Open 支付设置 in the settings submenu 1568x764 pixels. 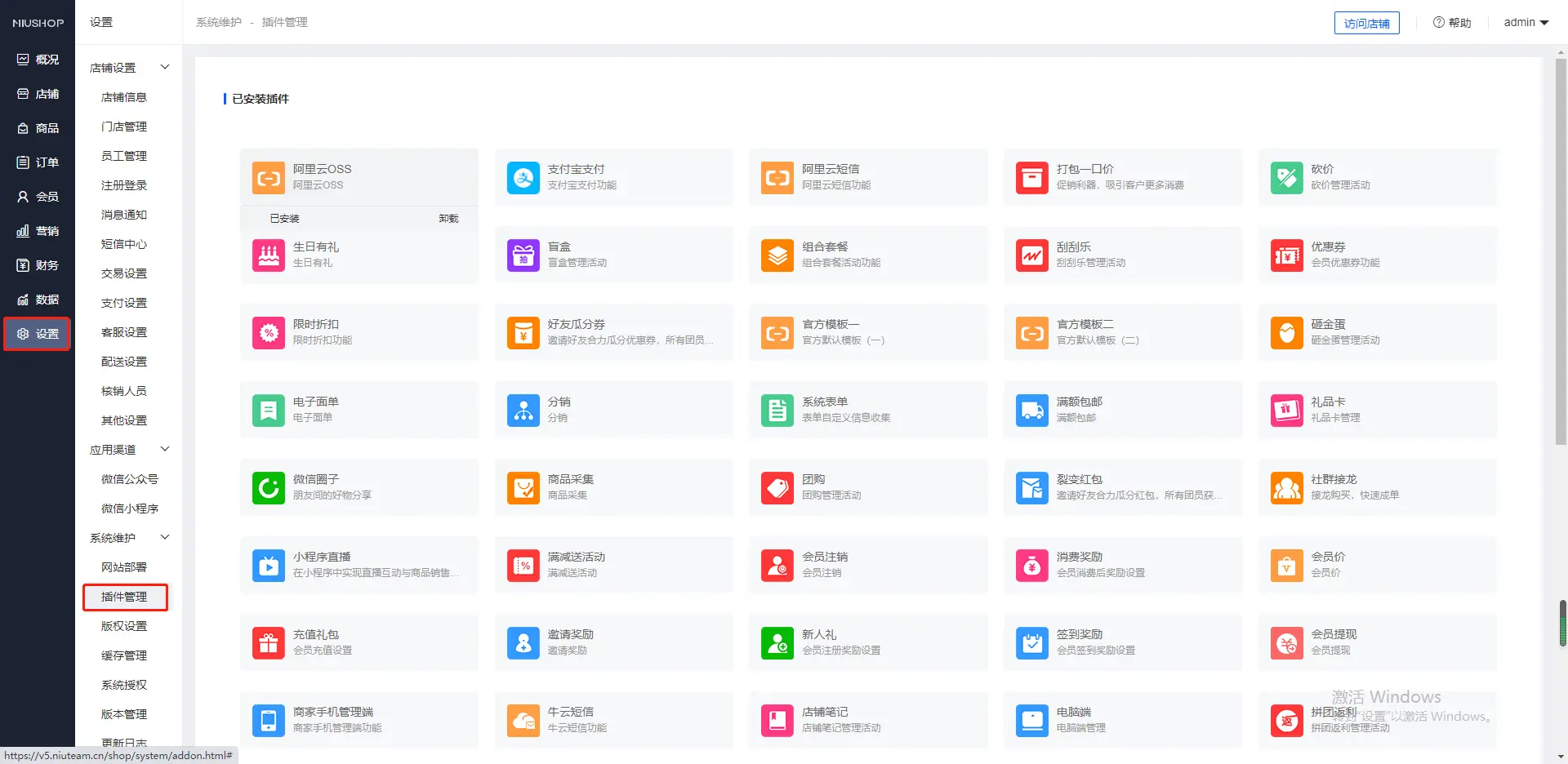coord(124,303)
